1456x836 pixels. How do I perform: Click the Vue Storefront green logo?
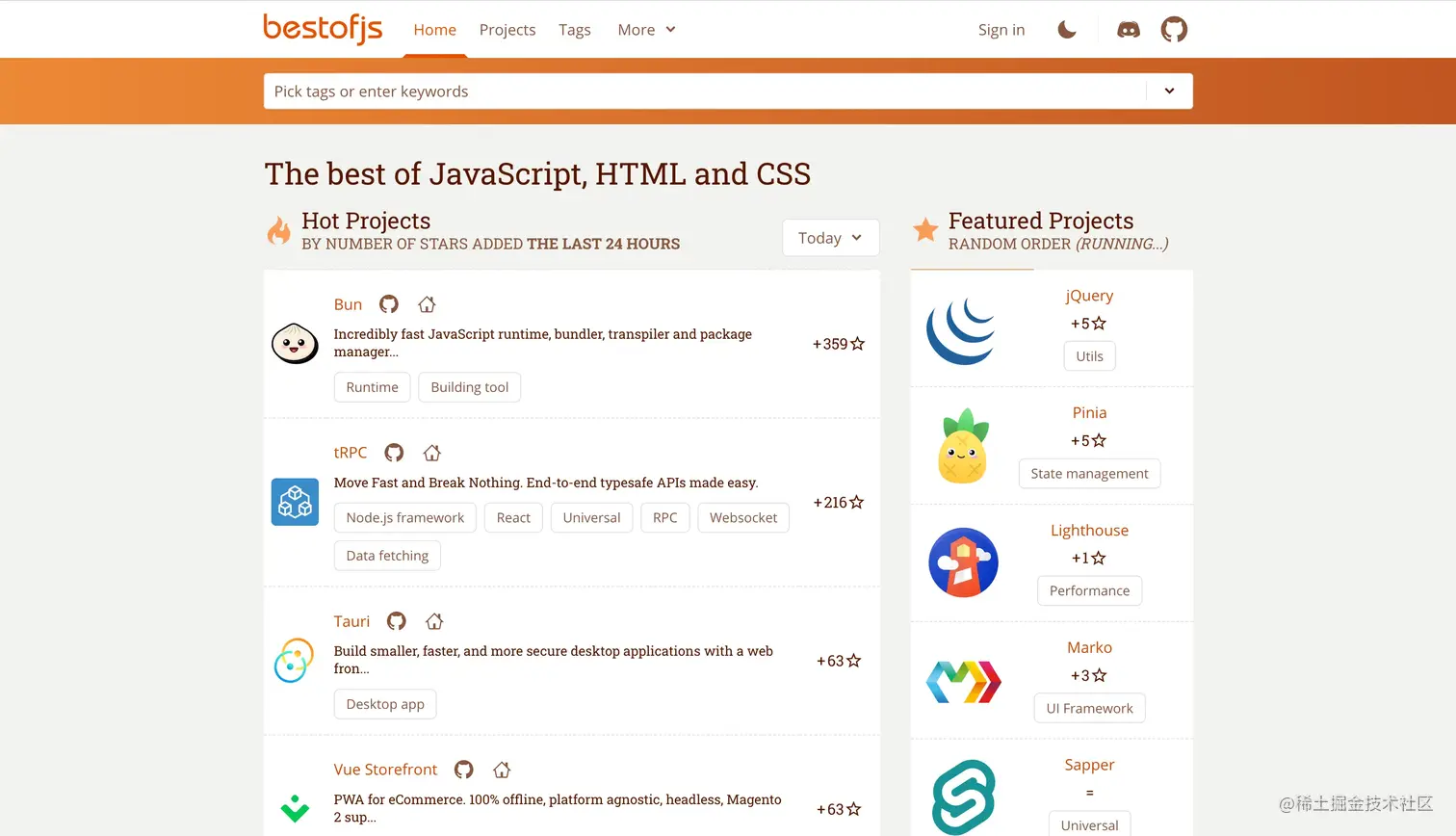295,808
